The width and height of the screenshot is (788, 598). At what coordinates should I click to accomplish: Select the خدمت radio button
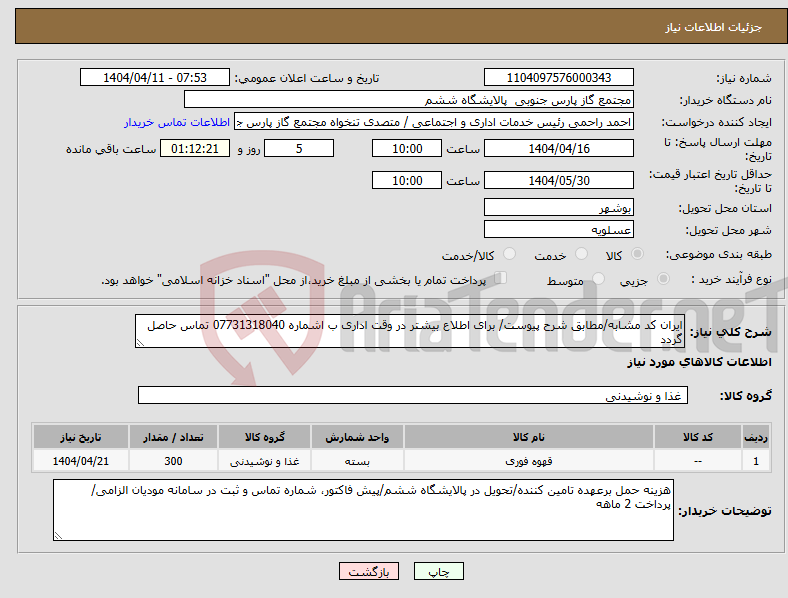[581, 254]
